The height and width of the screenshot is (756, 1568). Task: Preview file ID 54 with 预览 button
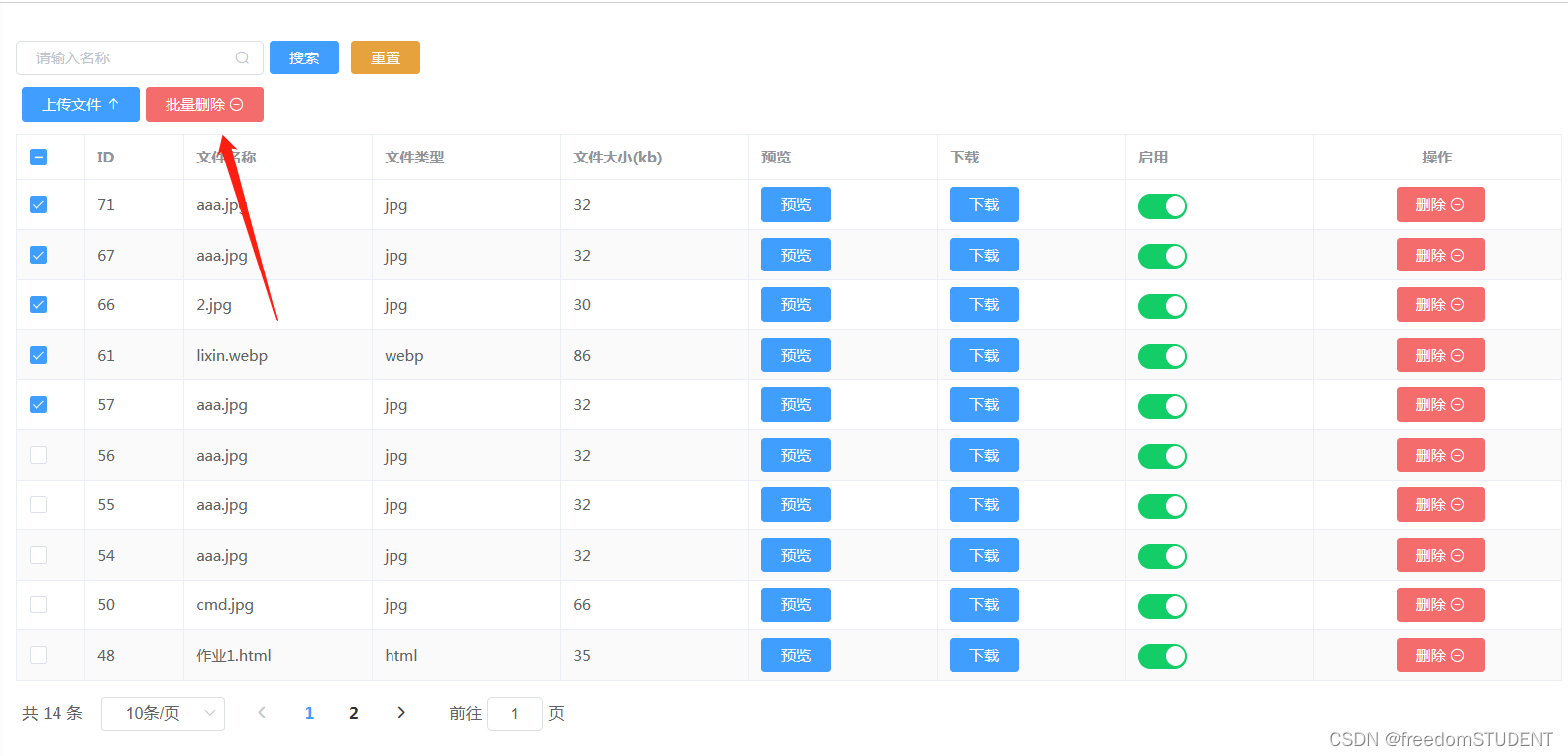click(796, 555)
